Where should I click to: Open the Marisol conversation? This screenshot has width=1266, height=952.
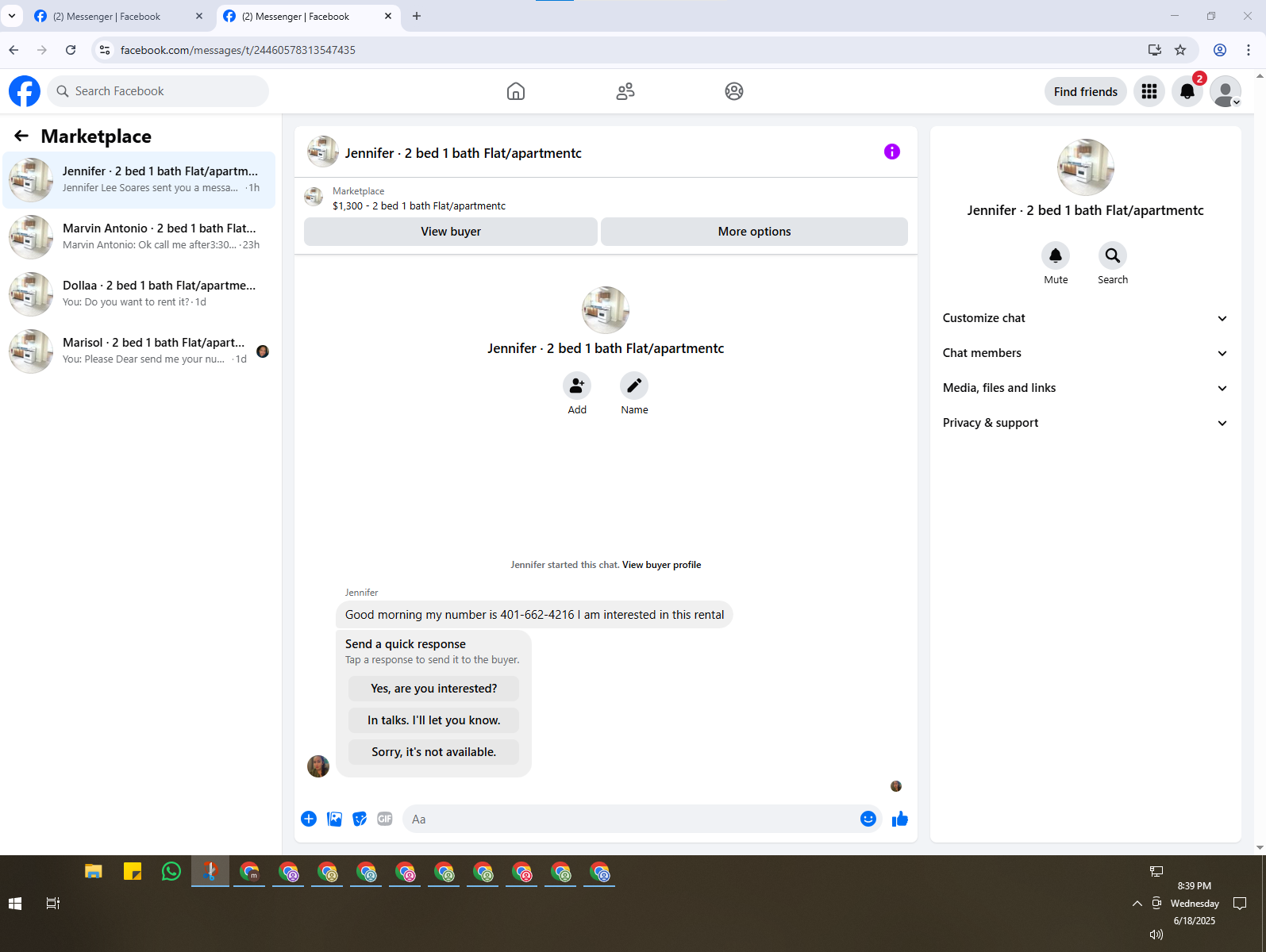tap(140, 351)
